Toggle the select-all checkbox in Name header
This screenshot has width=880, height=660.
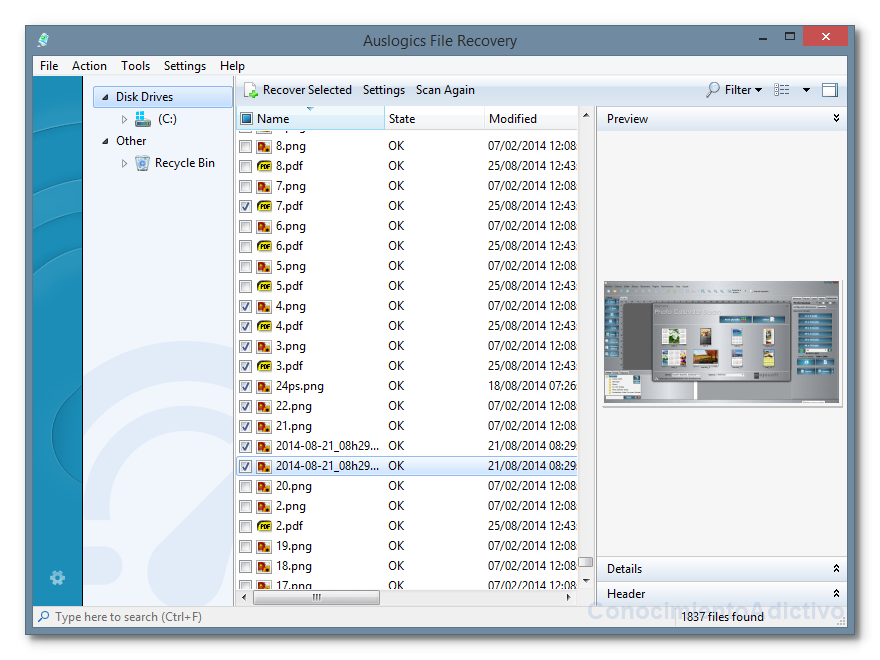click(246, 118)
